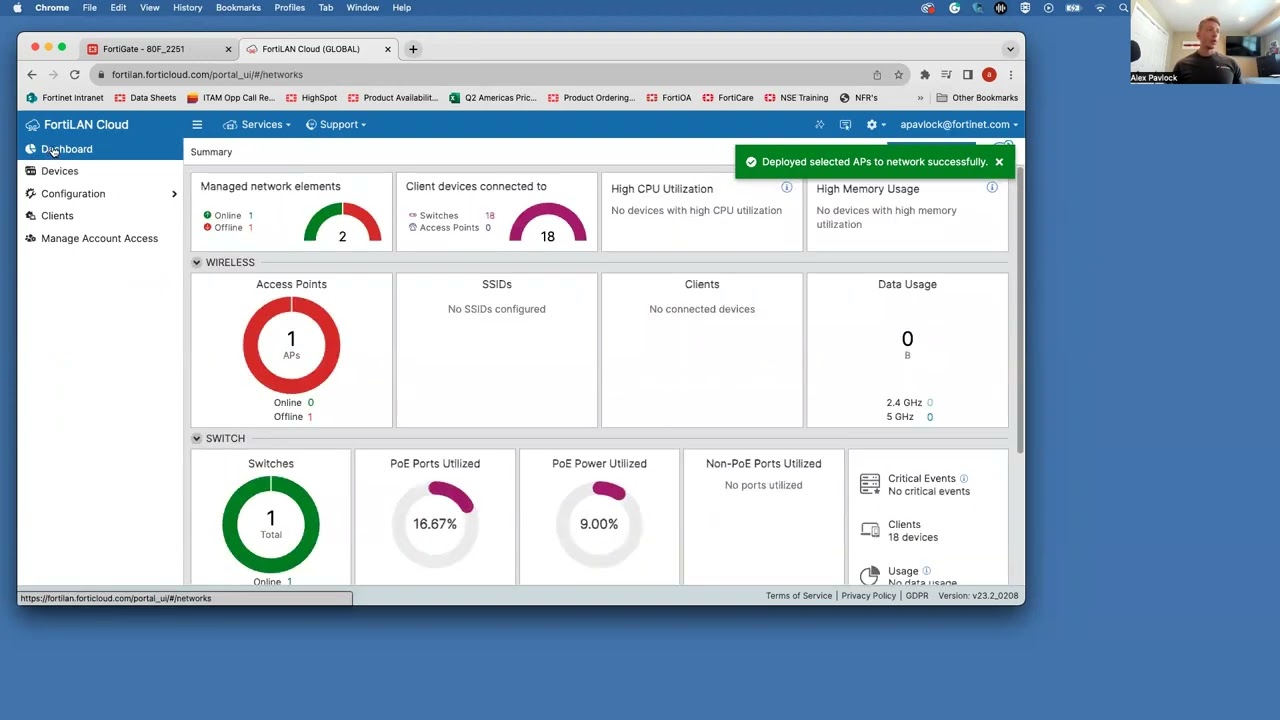Open the Services dropdown menu
The width and height of the screenshot is (1280, 720).
(258, 125)
